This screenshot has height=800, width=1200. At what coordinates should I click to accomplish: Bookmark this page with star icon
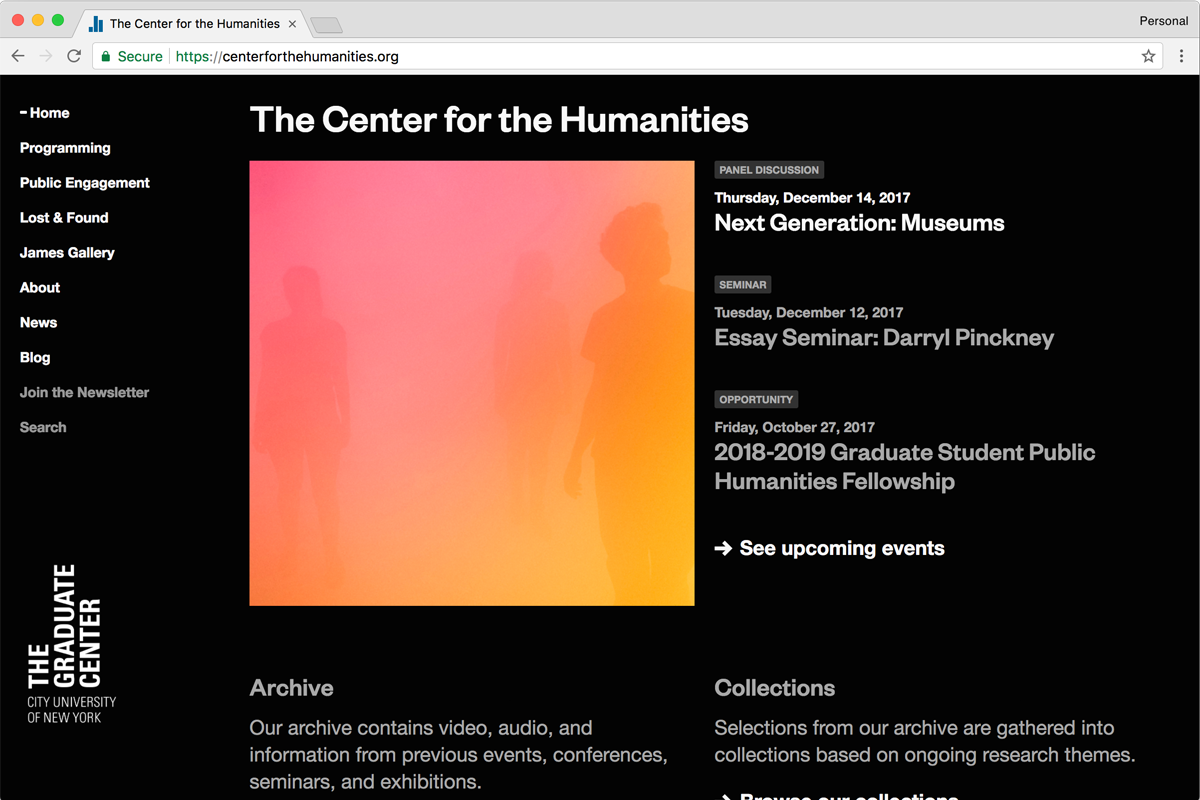click(1148, 56)
